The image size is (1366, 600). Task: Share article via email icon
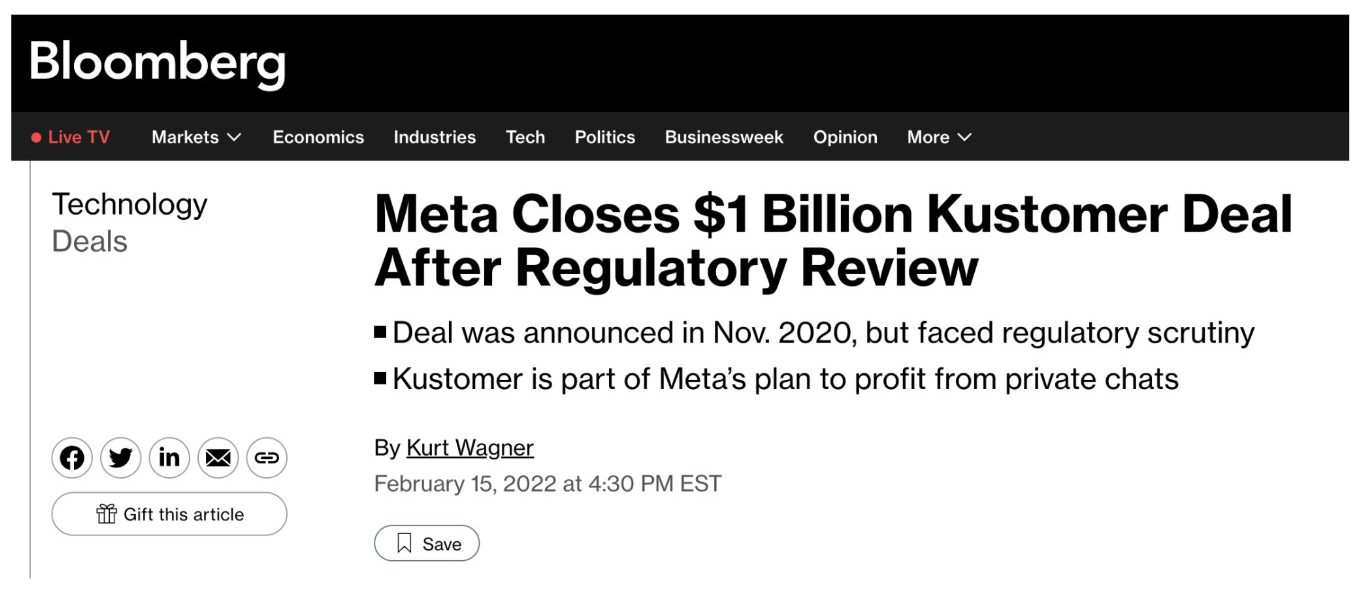tap(218, 458)
